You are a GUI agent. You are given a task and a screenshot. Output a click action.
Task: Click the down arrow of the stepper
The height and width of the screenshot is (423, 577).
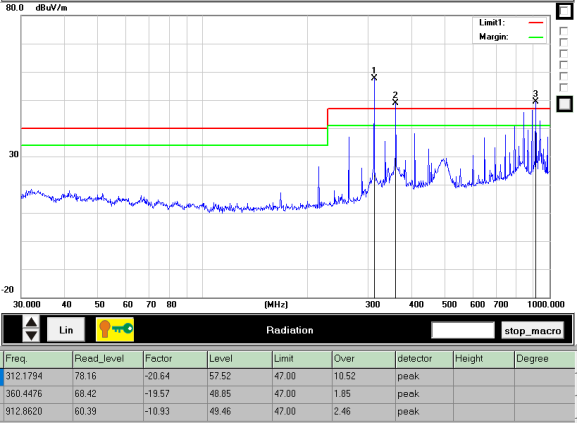point(31,335)
